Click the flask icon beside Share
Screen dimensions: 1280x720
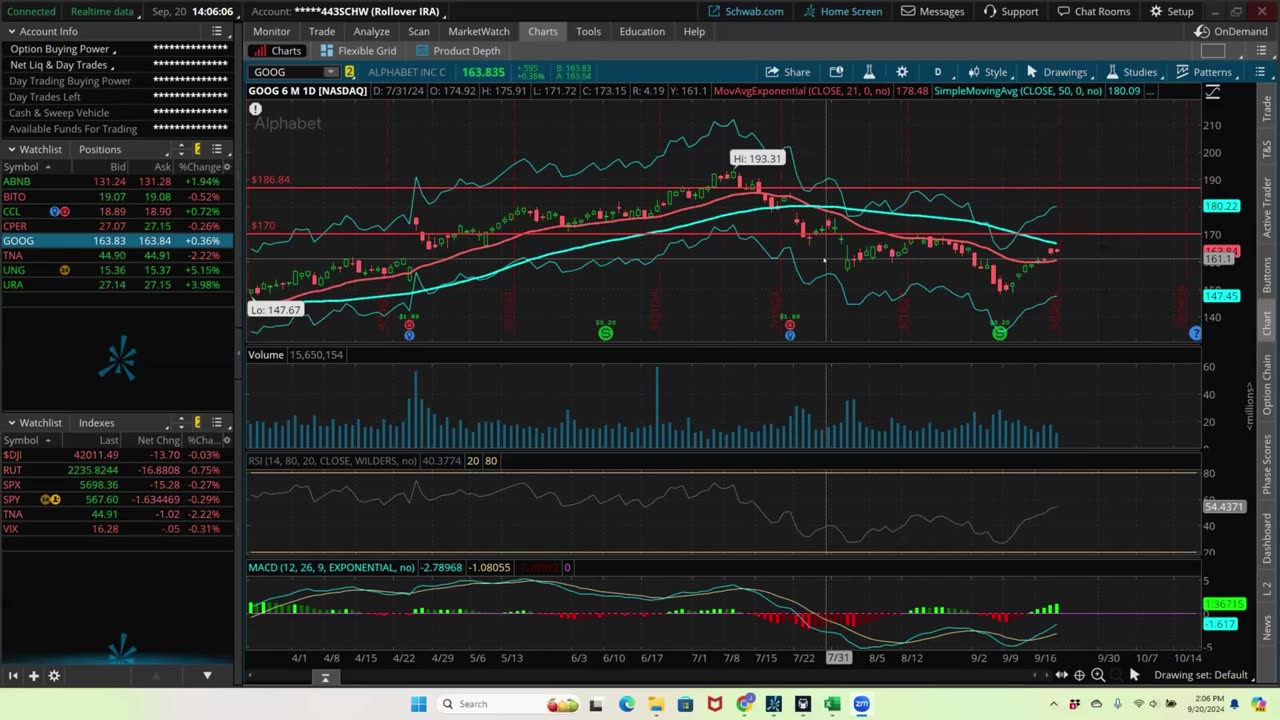[x=869, y=72]
